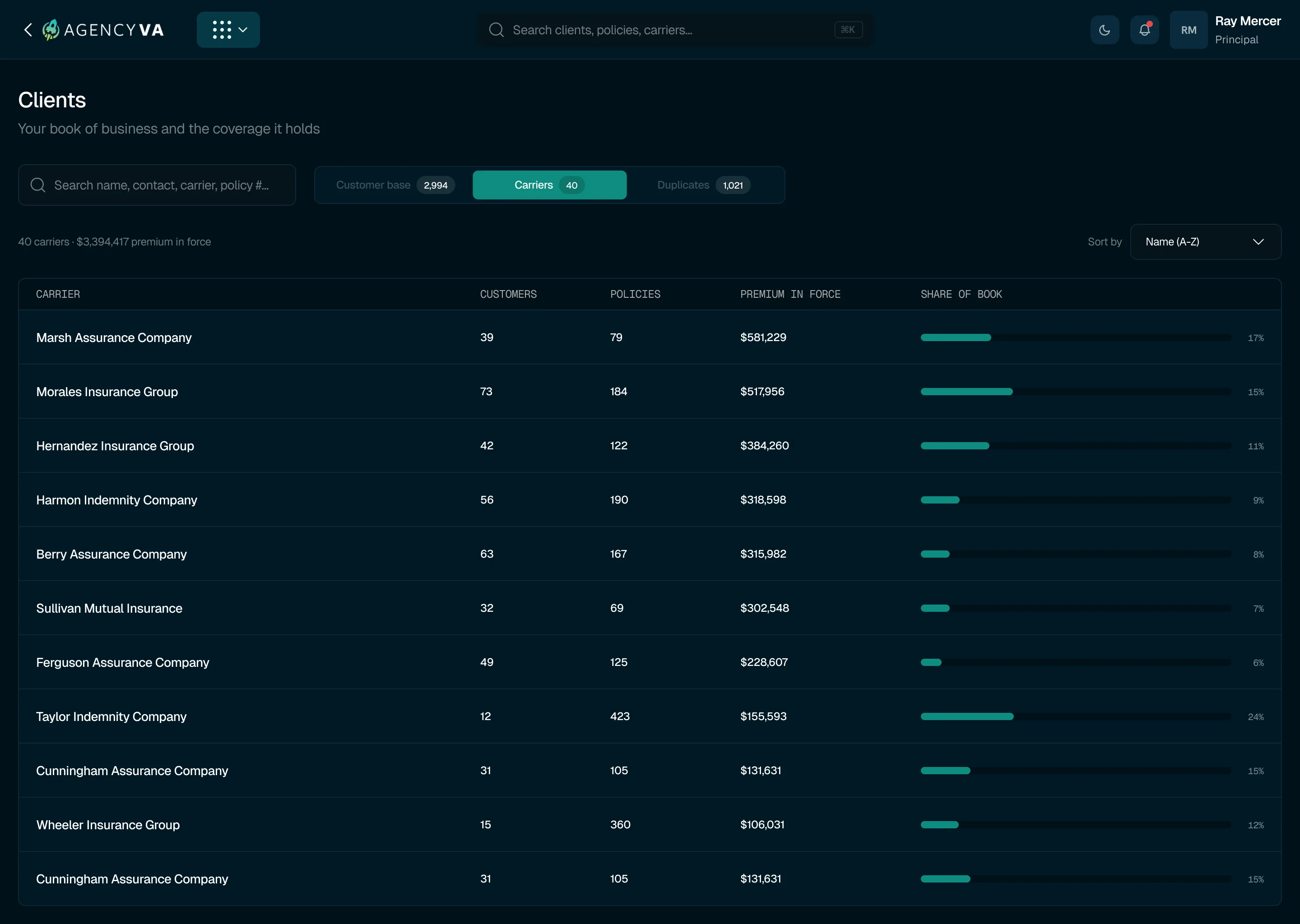Viewport: 1300px width, 924px height.
Task: Click the $581,229 premium value
Action: (763, 337)
